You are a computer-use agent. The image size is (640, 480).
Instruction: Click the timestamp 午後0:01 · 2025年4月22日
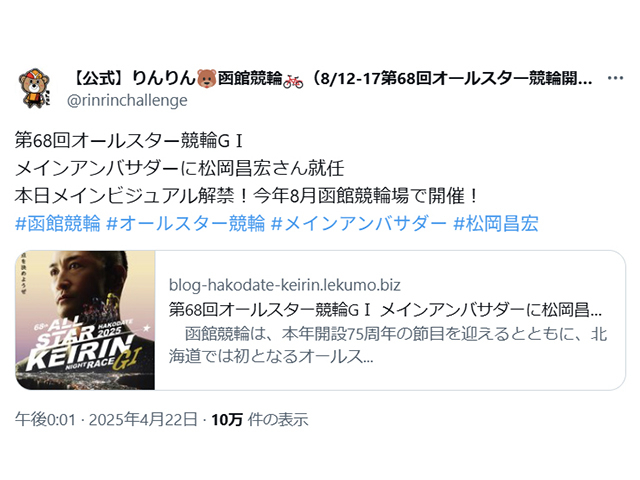click(106, 419)
